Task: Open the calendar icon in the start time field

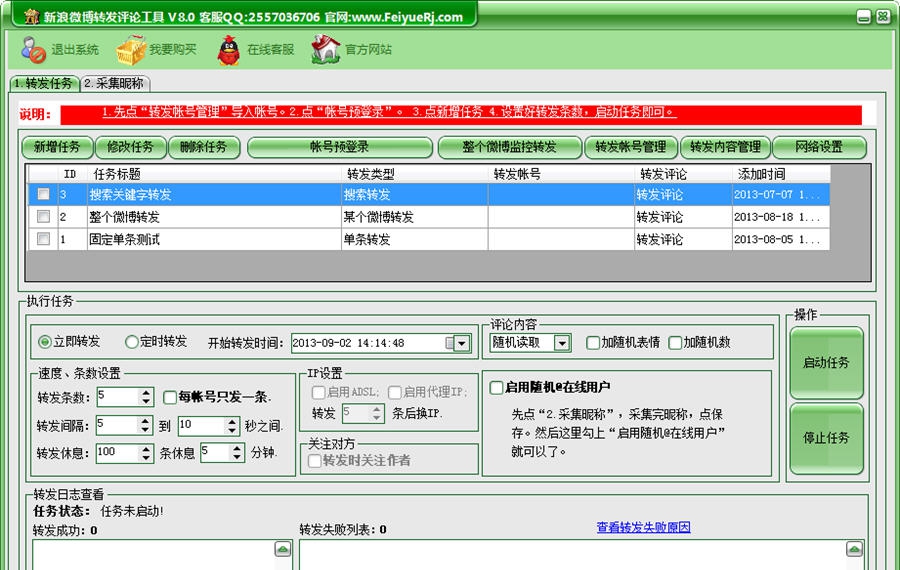Action: (x=449, y=343)
